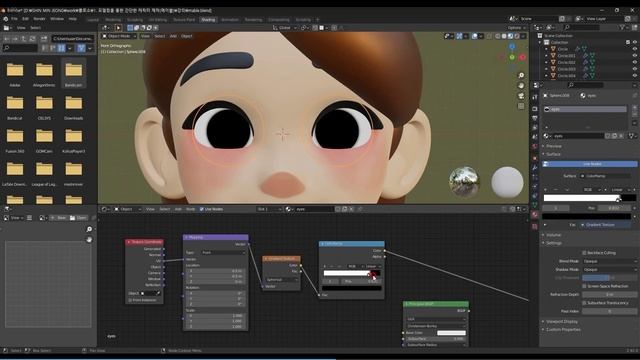The width and height of the screenshot is (640, 360).
Task: Click ColorRamp node white gradient bar
Action: 352,273
